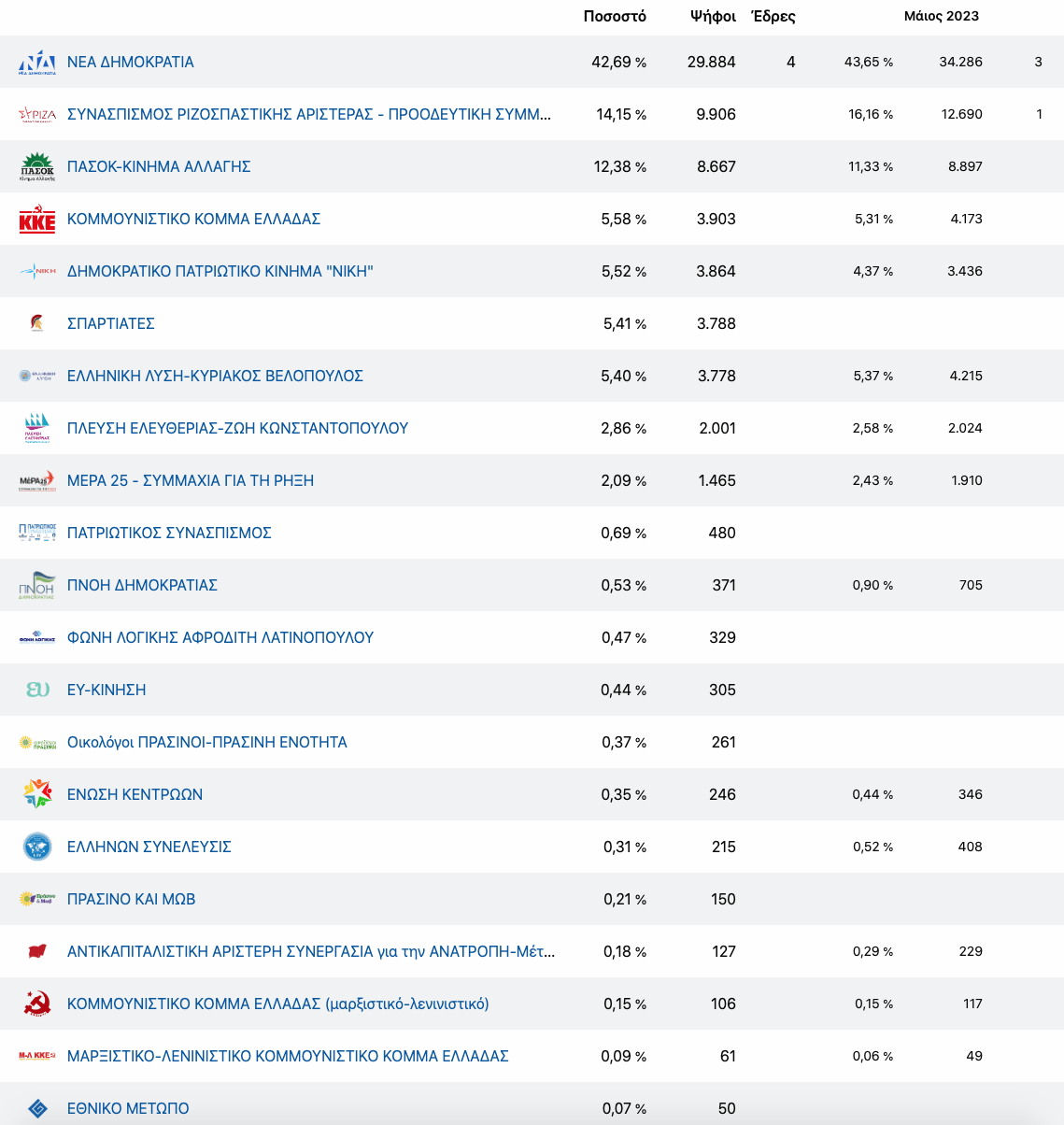Screen dimensions: 1064x1125
Task: Open ΑΝΤΙΚΑΠΙΤΑΛΙΣΤΙΚΗ ΑΡΙΣΤΕΡΗ ΣΥΝΕΡΓΑΣΙΑ link
Action: (311, 951)
